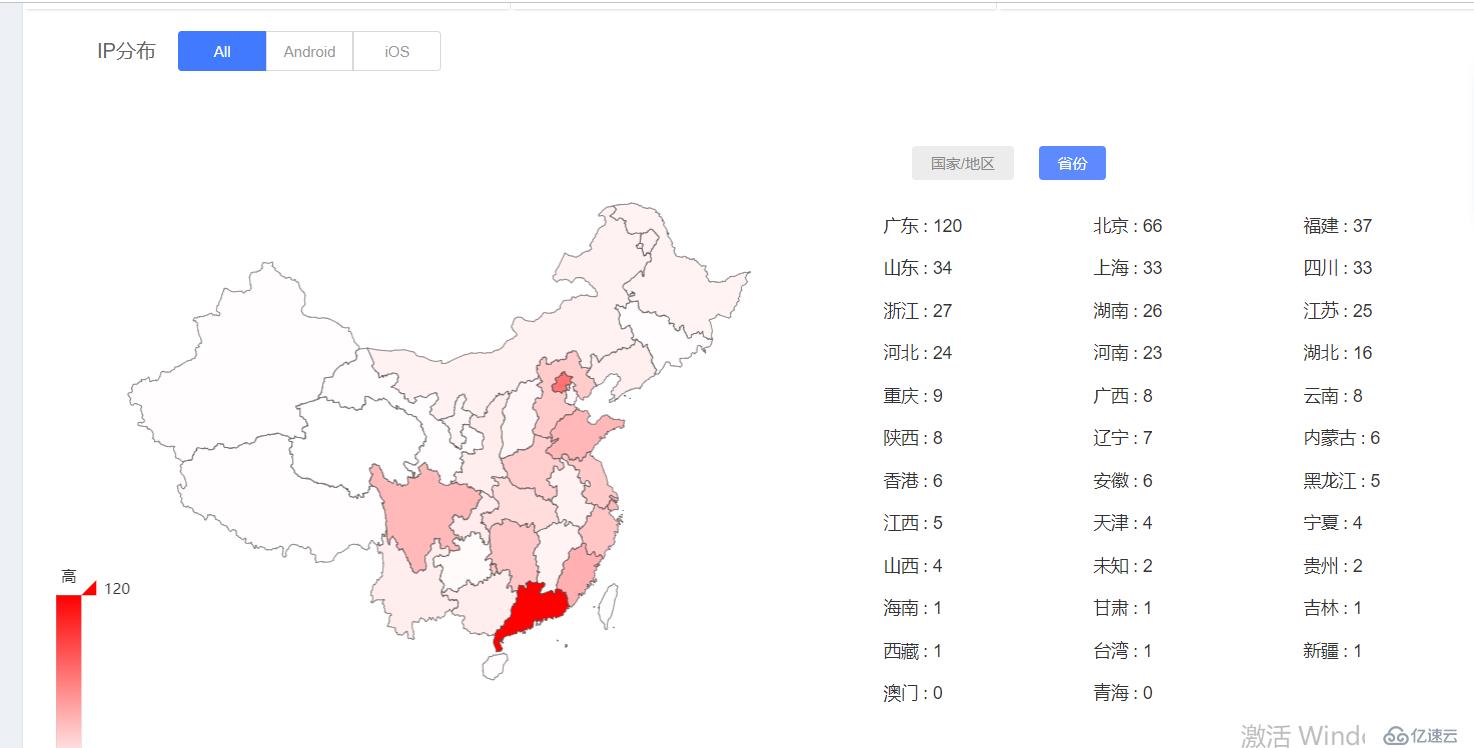1474x748 pixels.
Task: Click the 湖北 : 16 entry
Action: [1338, 353]
